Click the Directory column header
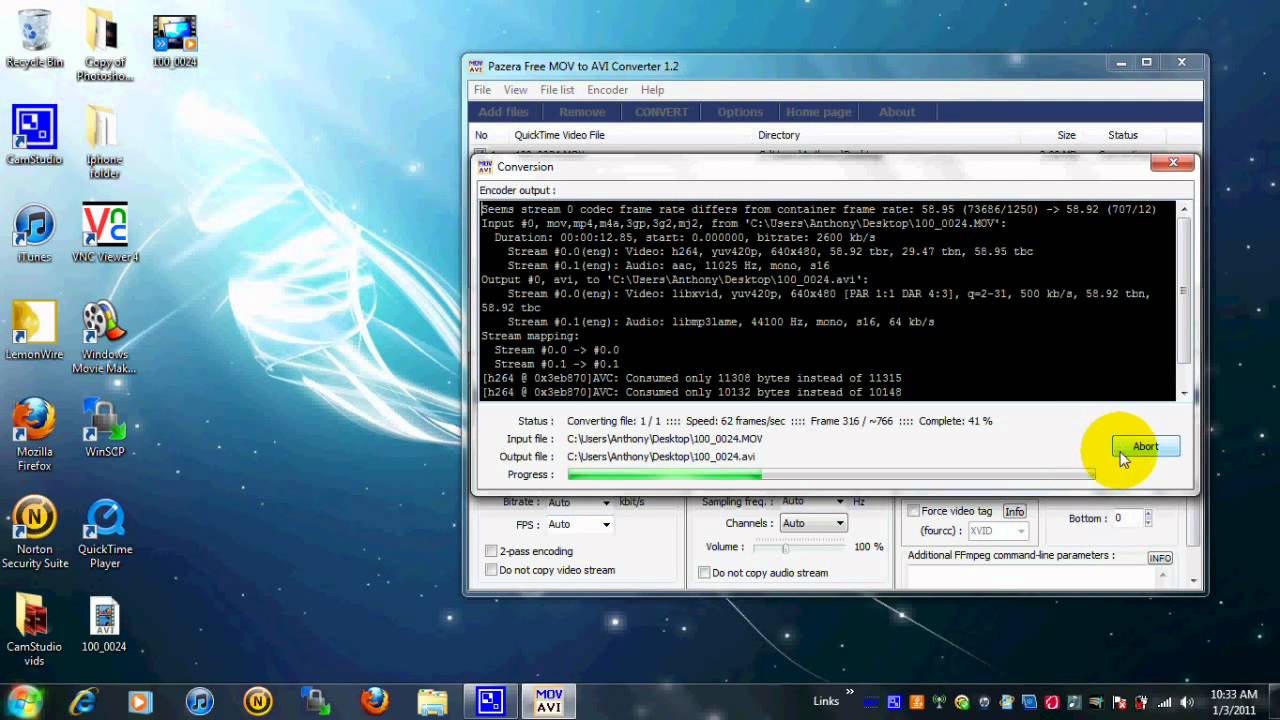This screenshot has width=1280, height=720. pyautogui.click(x=779, y=135)
